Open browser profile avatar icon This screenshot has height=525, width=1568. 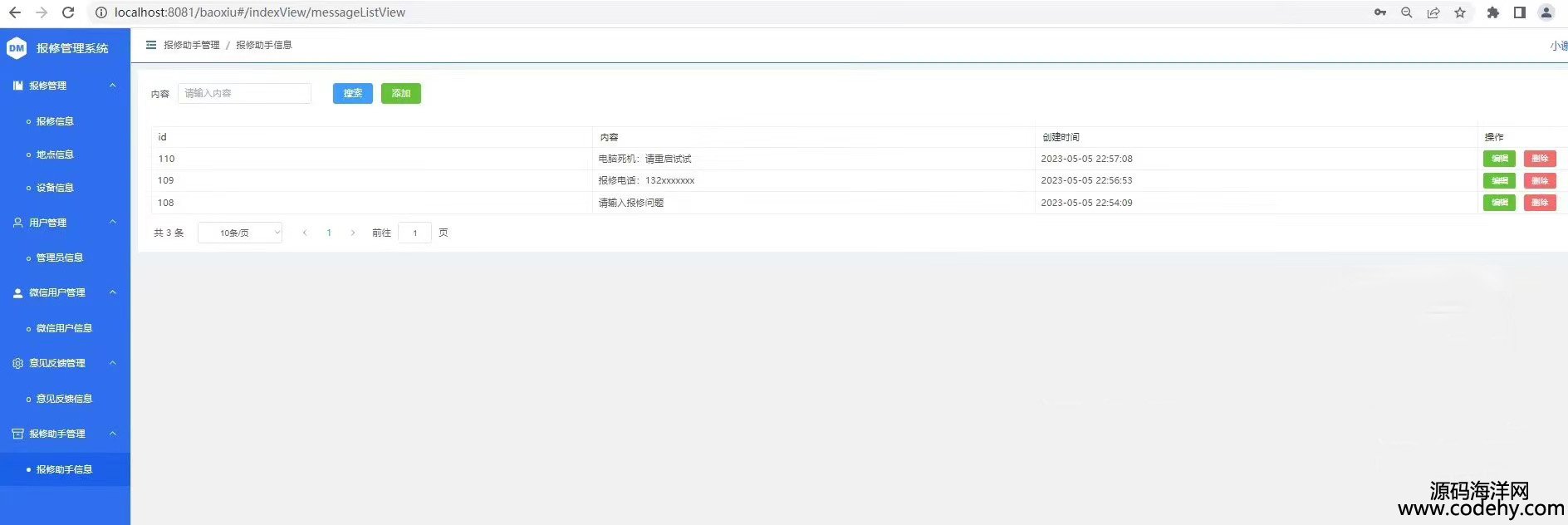(x=1546, y=12)
